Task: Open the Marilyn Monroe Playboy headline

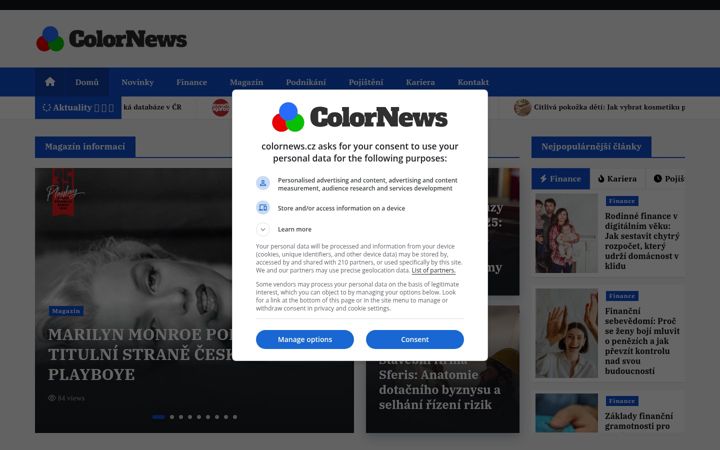Action: pos(141,354)
